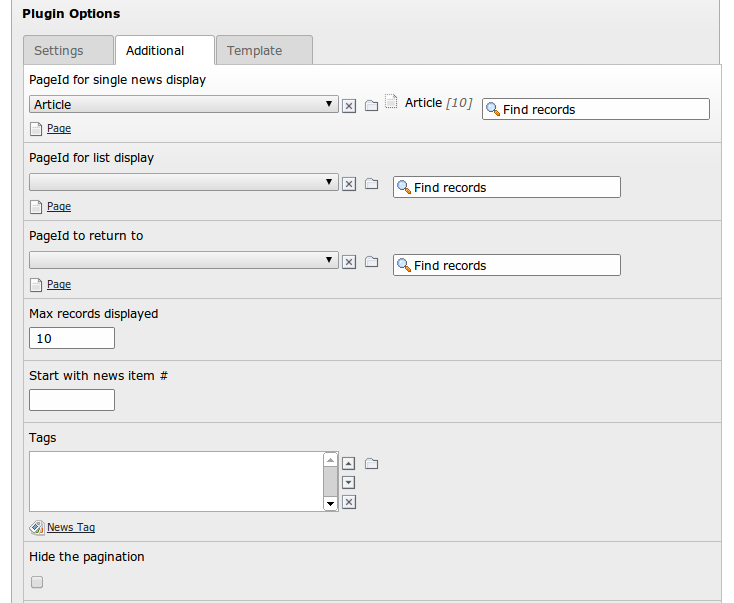Image resolution: width=734 pixels, height=603 pixels.
Task: Open folder browser for PageId to return to
Action: [x=371, y=261]
